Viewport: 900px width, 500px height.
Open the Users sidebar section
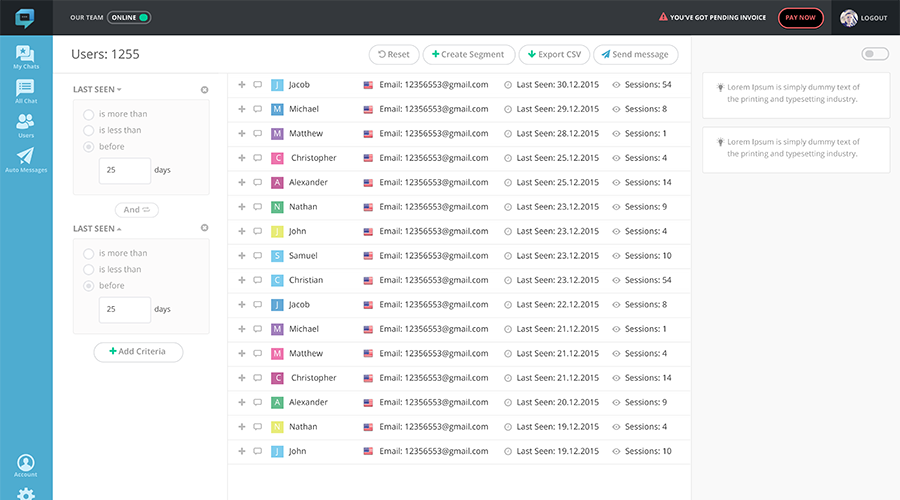click(x=26, y=126)
